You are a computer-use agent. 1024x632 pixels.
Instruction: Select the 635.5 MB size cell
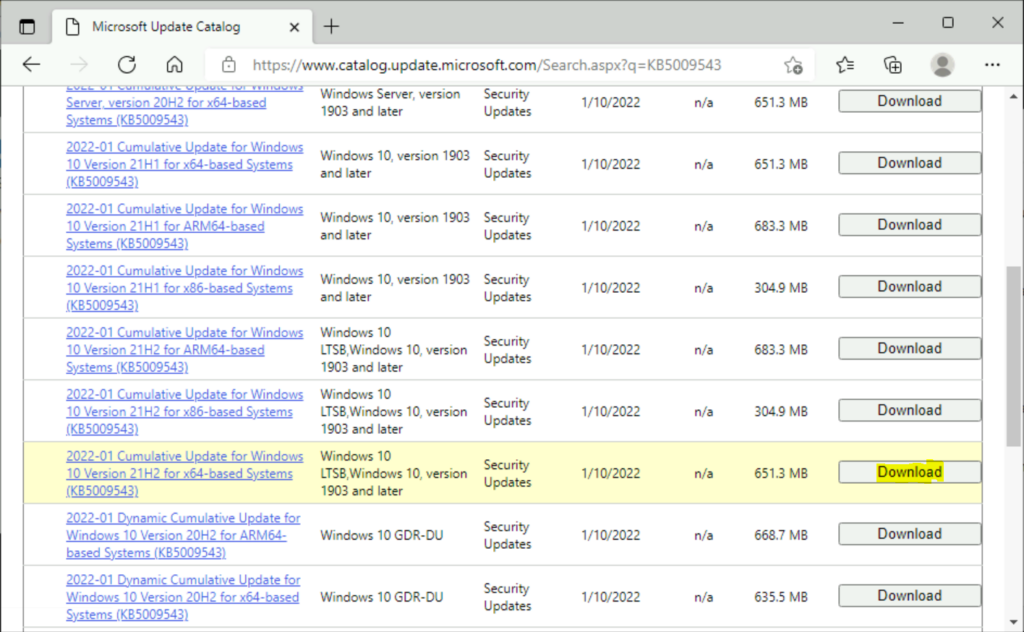coord(781,597)
